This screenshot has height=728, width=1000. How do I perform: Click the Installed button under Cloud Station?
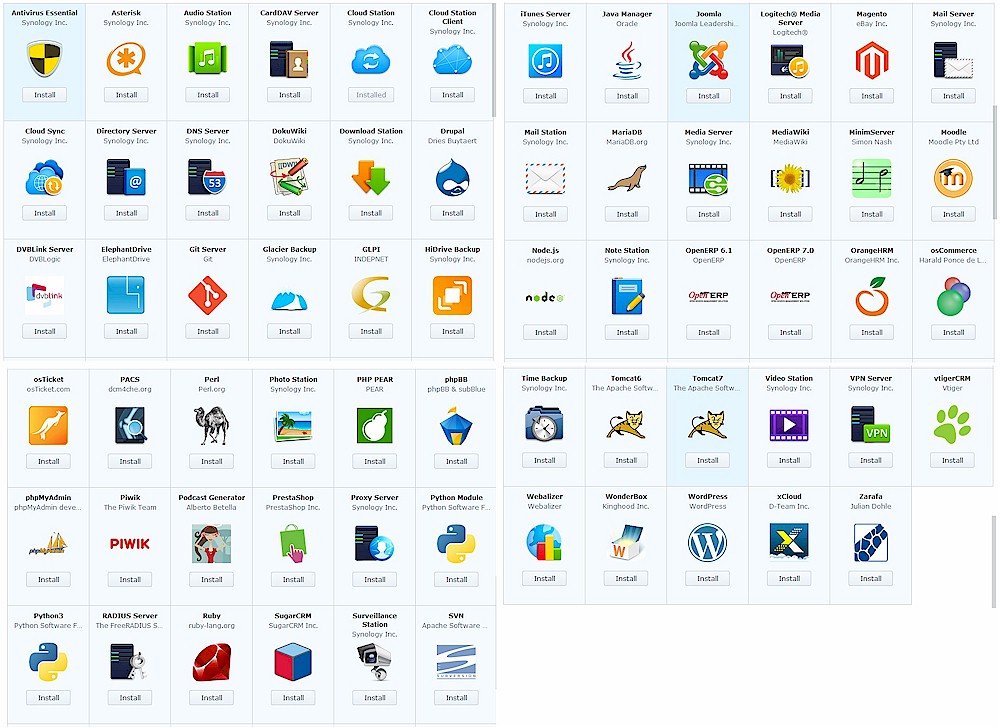click(x=371, y=95)
